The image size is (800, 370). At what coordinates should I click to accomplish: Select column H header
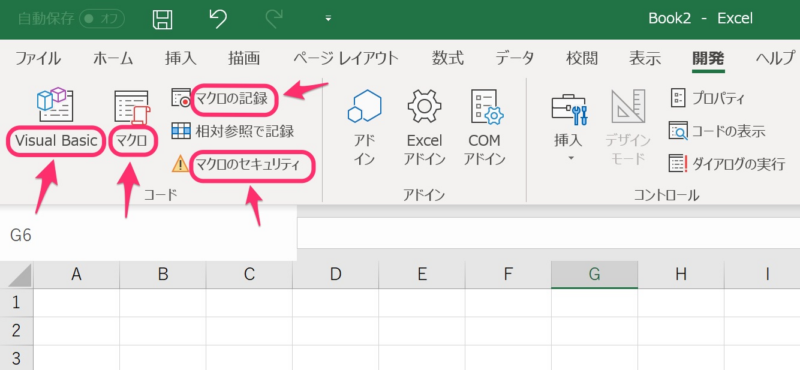[681, 275]
